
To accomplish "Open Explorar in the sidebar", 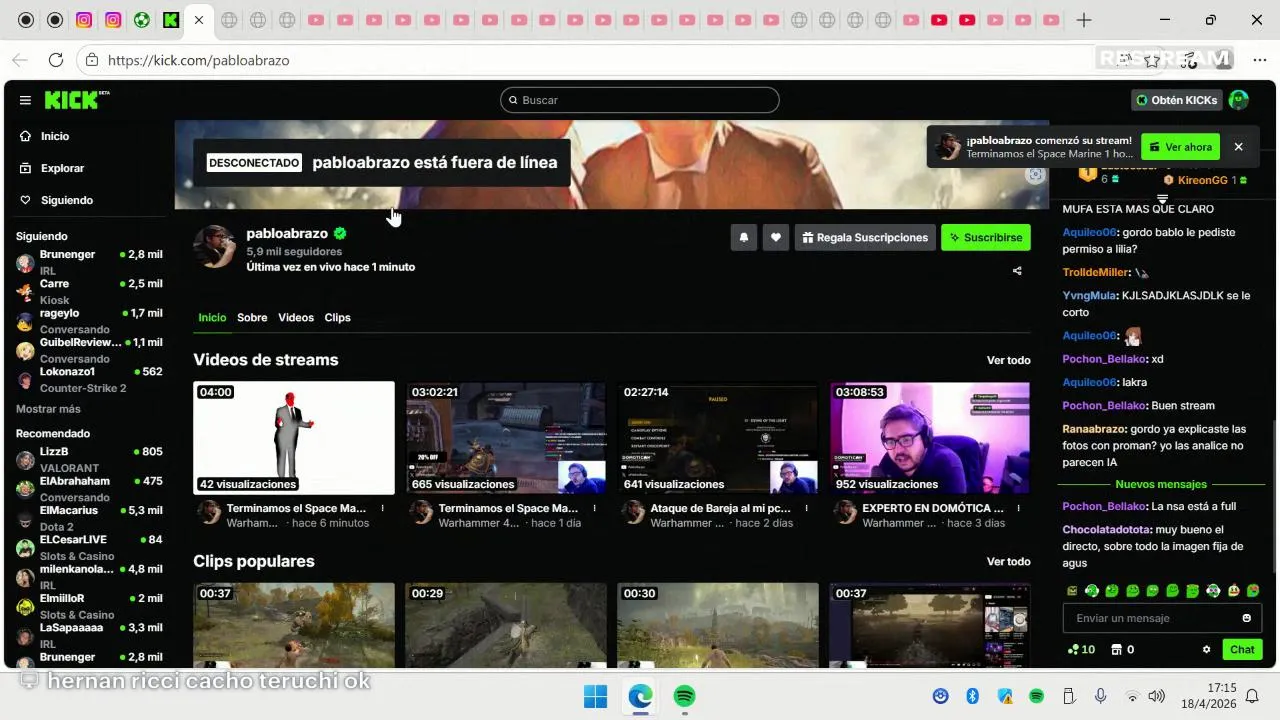I will pos(62,168).
